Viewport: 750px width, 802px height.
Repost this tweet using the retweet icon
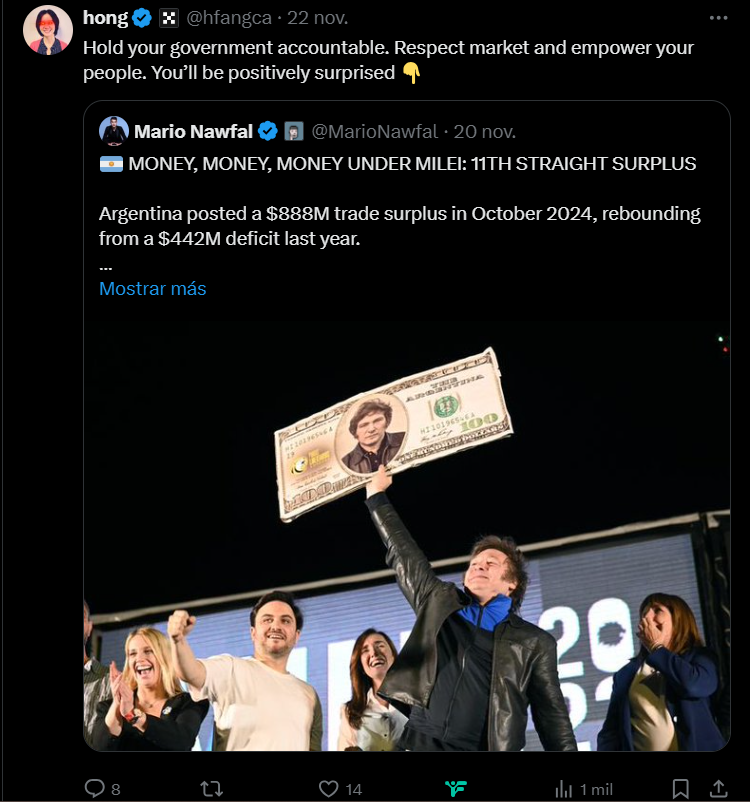[212, 789]
